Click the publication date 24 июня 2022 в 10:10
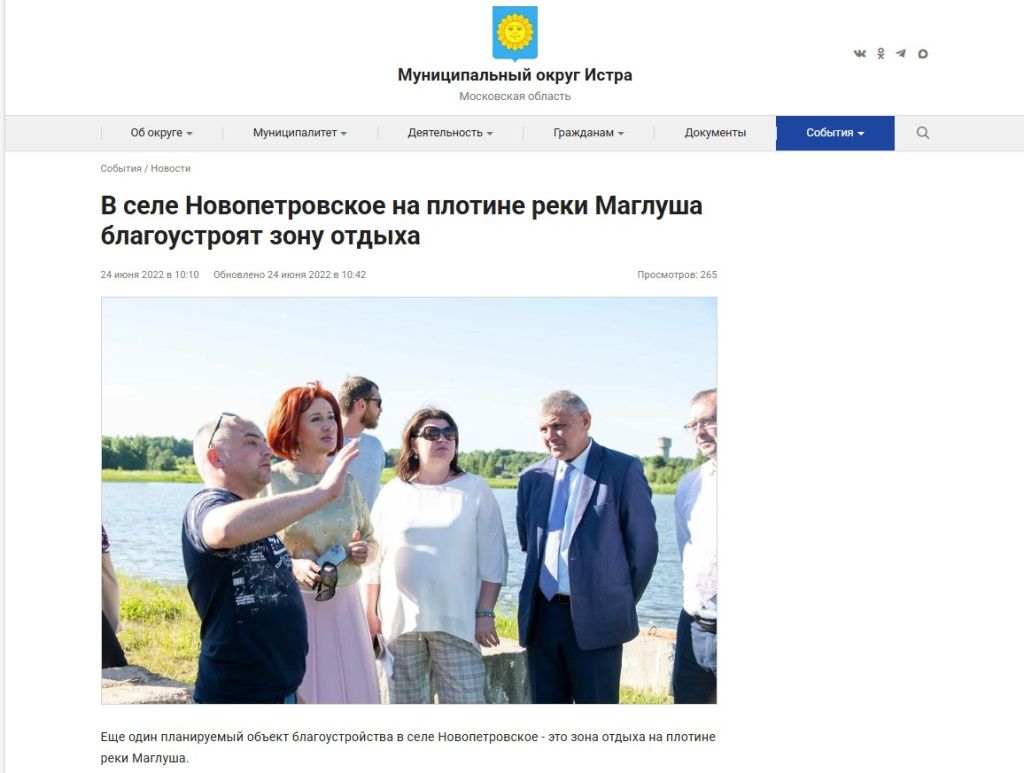The image size is (1024, 773). pyautogui.click(x=150, y=275)
